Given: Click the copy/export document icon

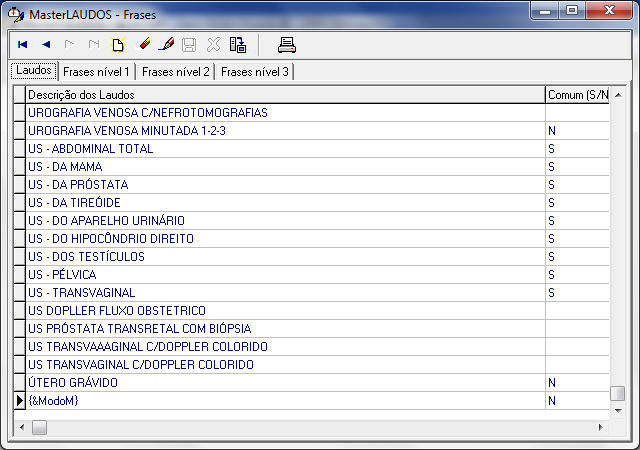Looking at the screenshot, I should click(x=238, y=45).
